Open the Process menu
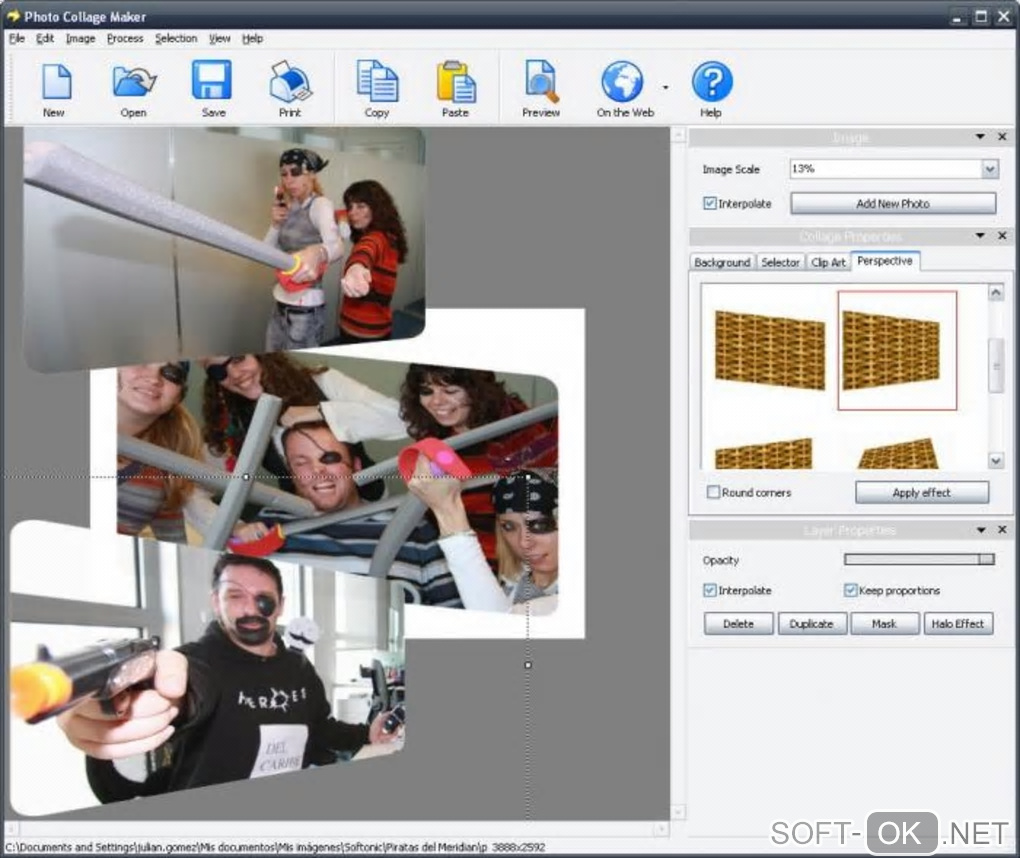1020x858 pixels. coord(125,39)
